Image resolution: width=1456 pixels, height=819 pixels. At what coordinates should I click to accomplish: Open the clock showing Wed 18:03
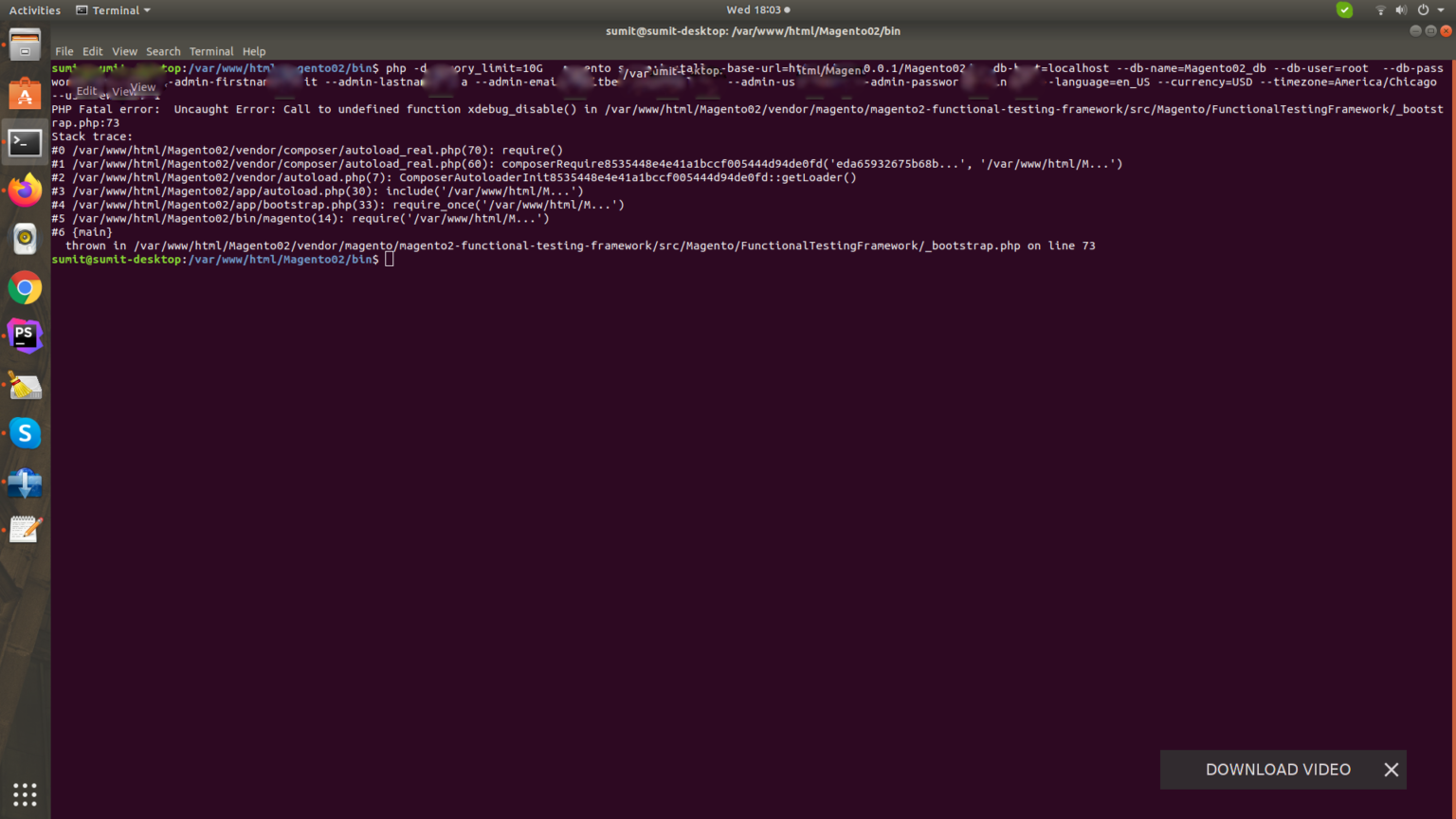click(757, 9)
